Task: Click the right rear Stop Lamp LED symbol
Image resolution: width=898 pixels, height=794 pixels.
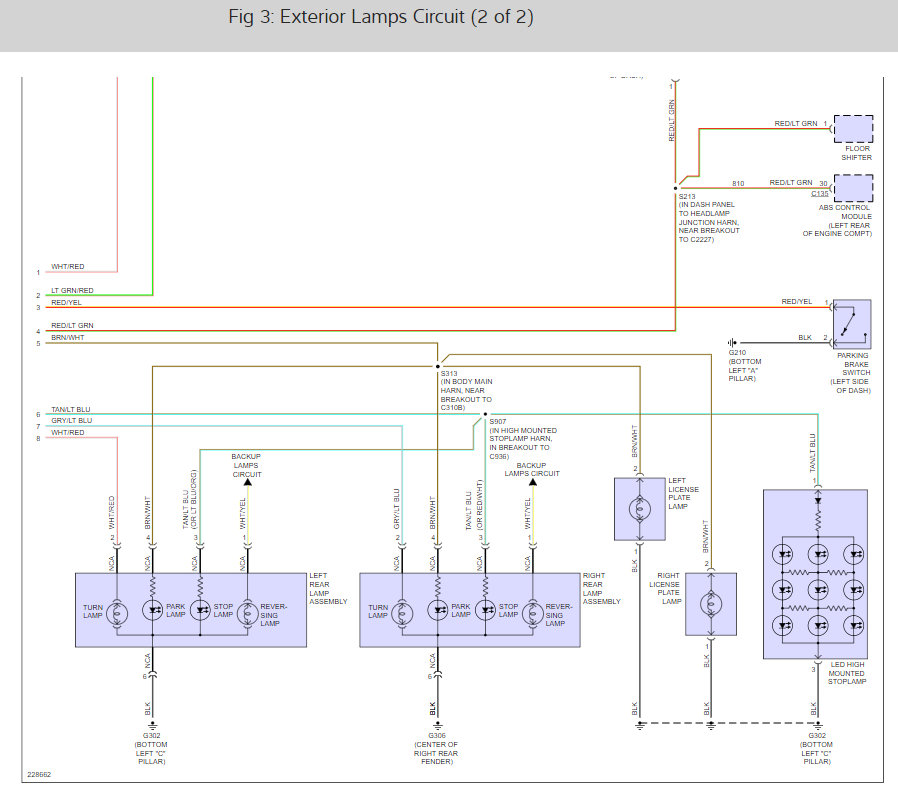Action: click(x=485, y=610)
